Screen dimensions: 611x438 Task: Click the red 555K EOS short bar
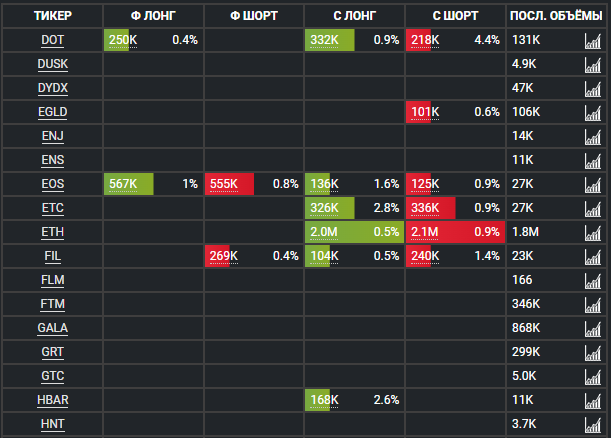[x=229, y=184]
